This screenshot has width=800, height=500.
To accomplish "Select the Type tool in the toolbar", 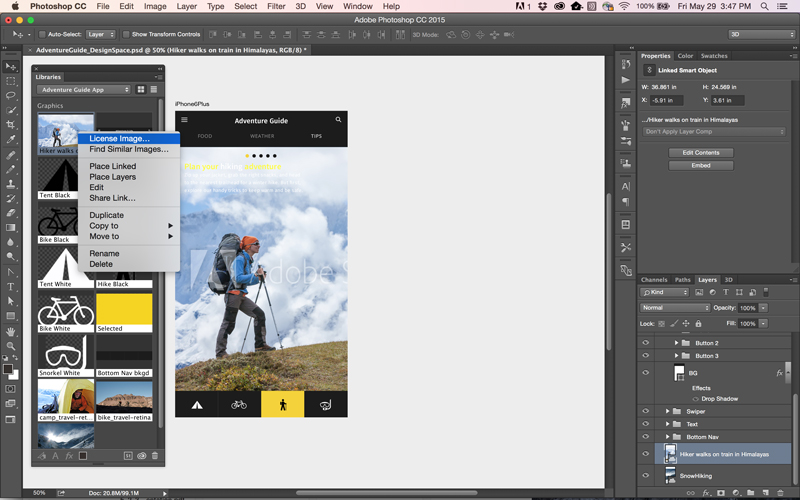I will pyautogui.click(x=11, y=287).
